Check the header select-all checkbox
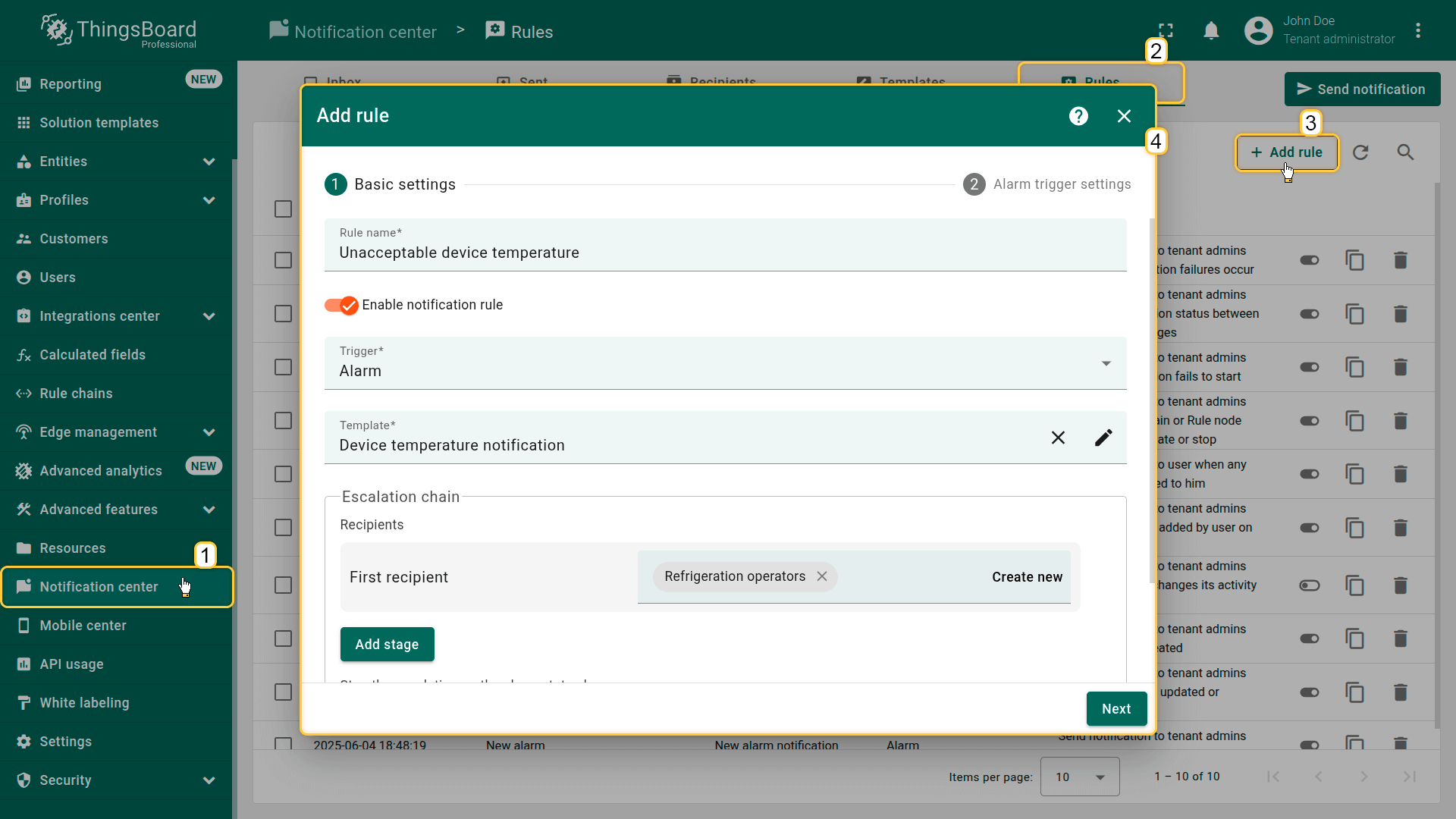 coord(283,209)
